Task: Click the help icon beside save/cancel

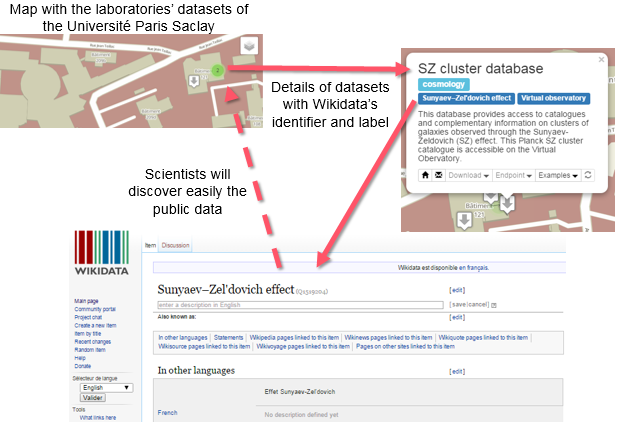Action: [x=493, y=303]
